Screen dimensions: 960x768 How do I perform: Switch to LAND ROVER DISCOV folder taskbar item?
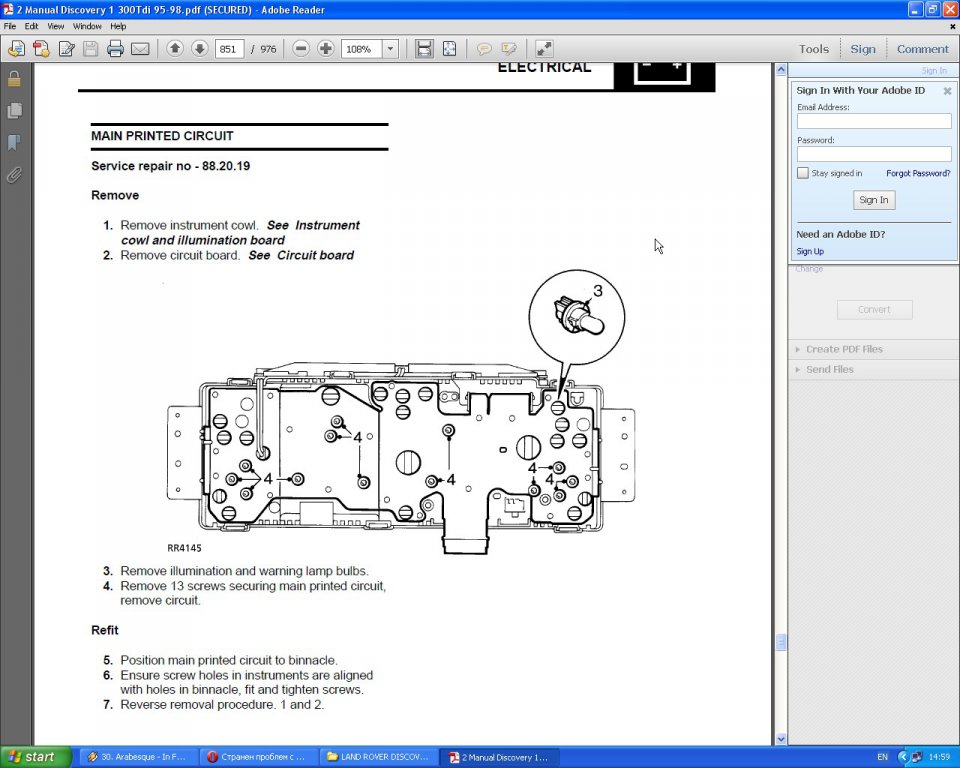(378, 757)
